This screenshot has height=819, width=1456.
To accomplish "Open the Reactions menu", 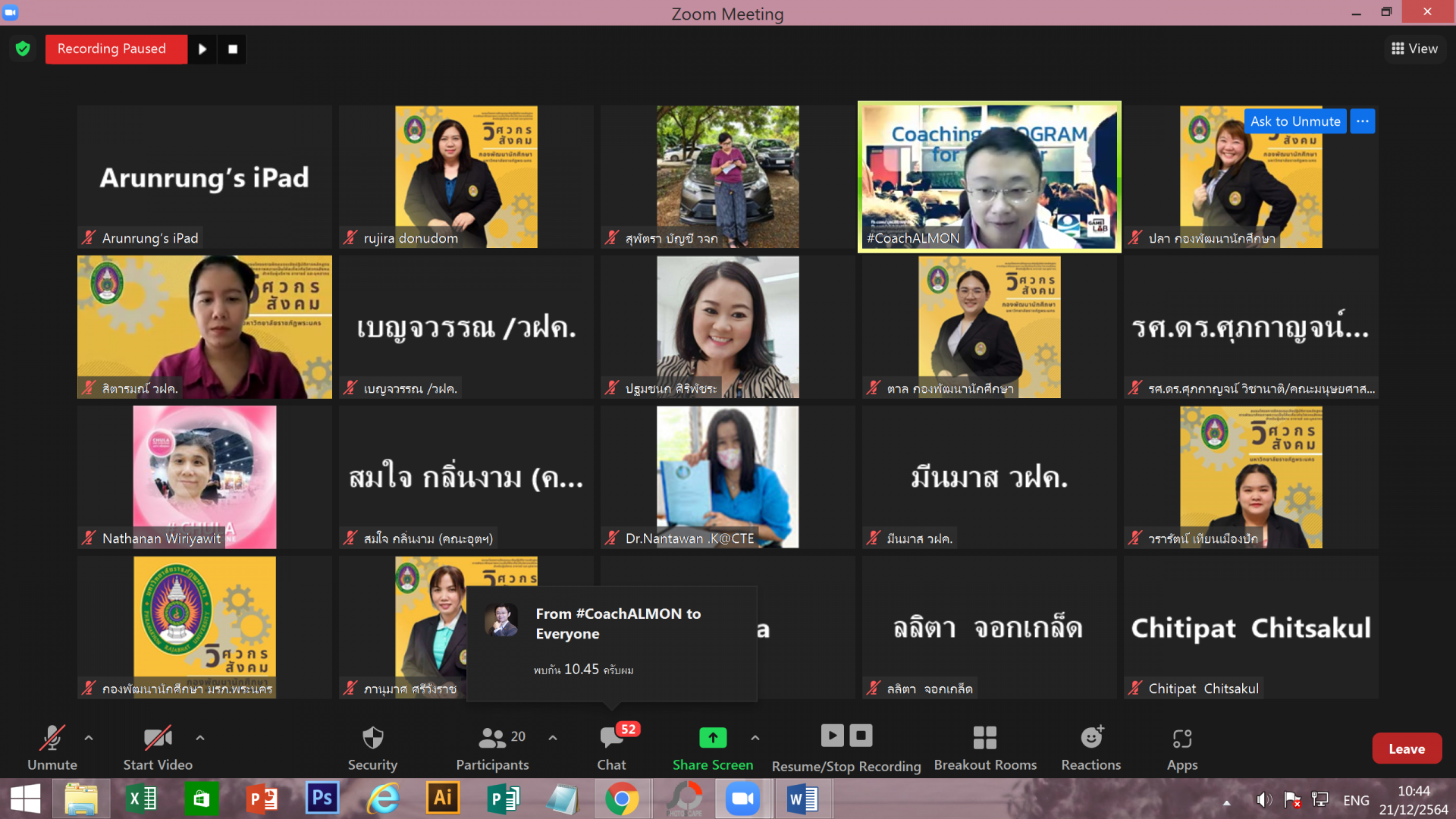I will (1090, 748).
